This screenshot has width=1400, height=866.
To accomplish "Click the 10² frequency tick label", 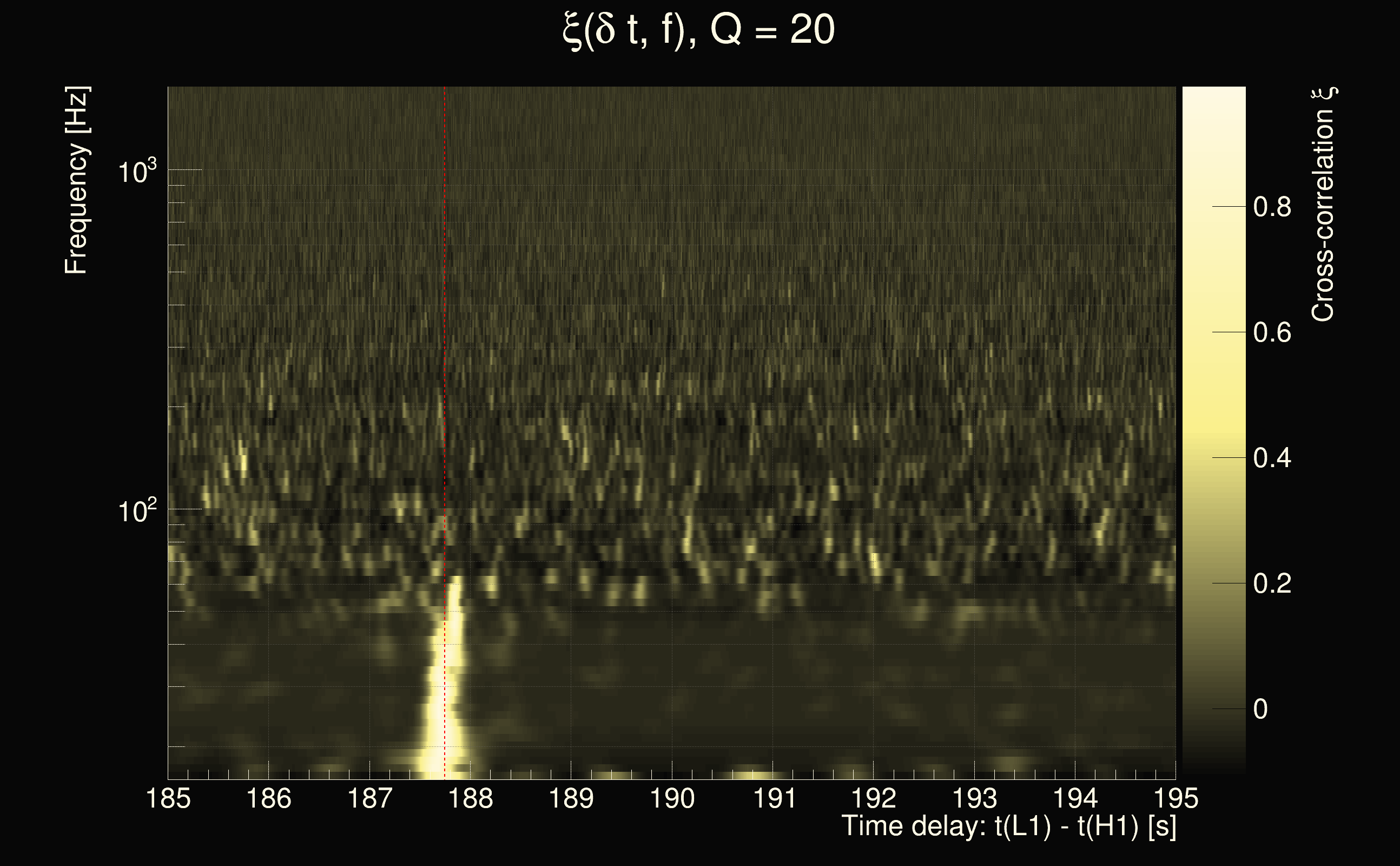I will click(137, 510).
